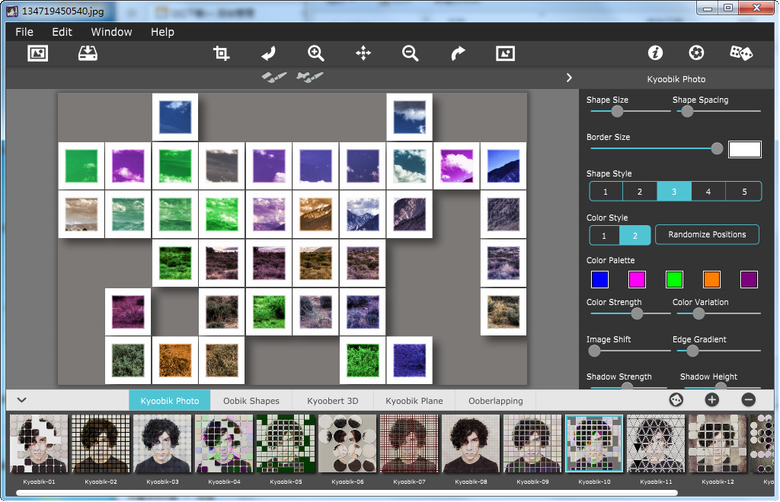Pick the green color palette swatch
780x502 pixels.
click(x=674, y=279)
